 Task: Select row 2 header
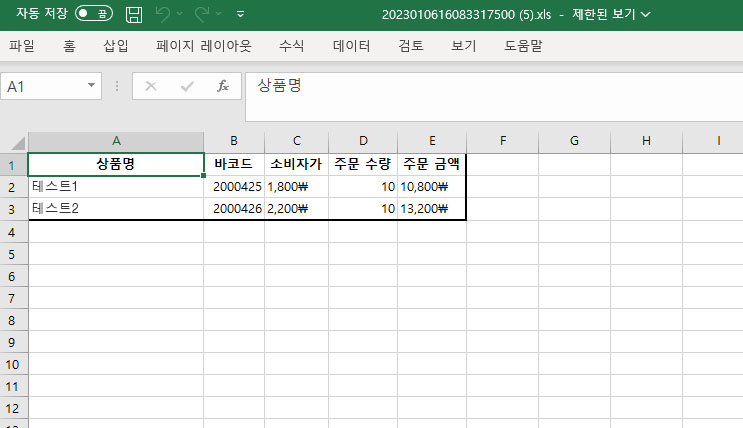pyautogui.click(x=14, y=187)
